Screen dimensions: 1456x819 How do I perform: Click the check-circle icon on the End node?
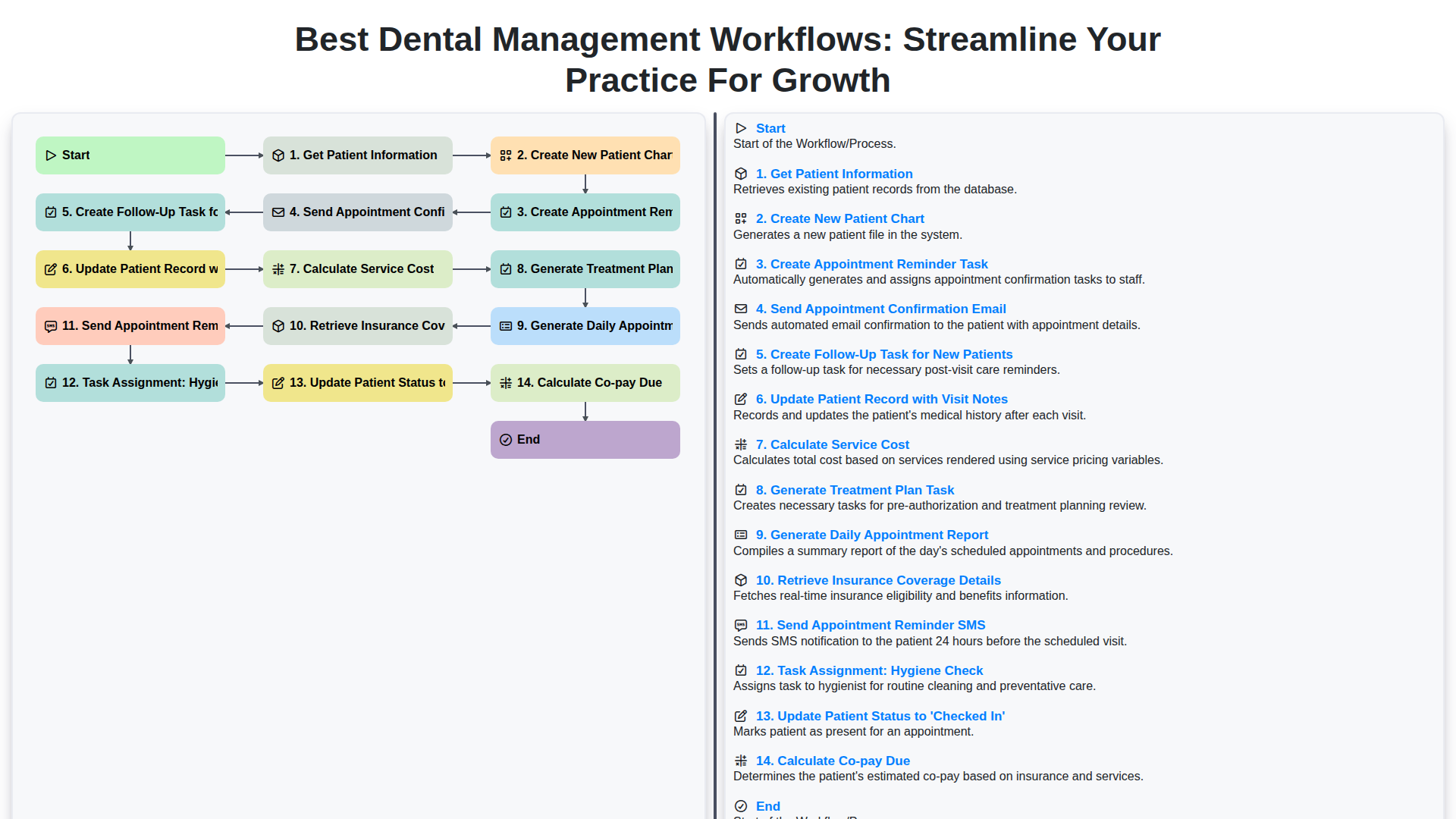click(x=506, y=439)
